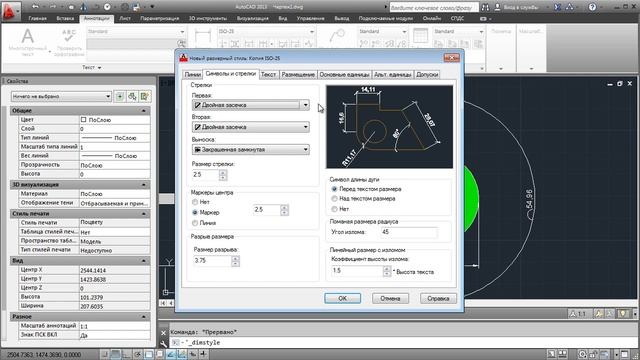The height and width of the screenshot is (360, 640).
Task: Select Перед текстом размера option
Action: click(x=334, y=189)
